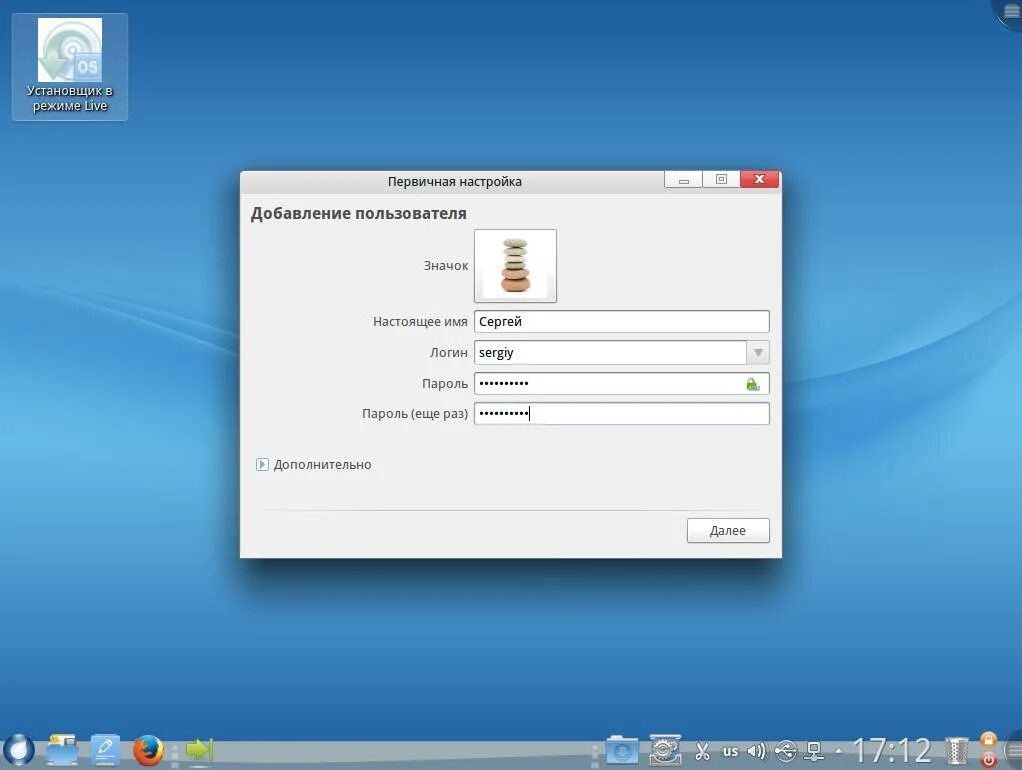This screenshot has width=1022, height=770.
Task: Show hidden tray icons arrow
Action: pyautogui.click(x=838, y=752)
